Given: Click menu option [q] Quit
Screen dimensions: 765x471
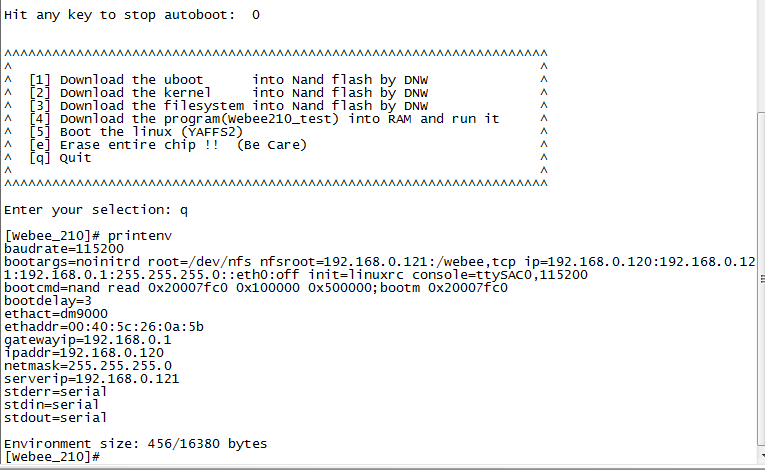Looking at the screenshot, I should tap(60, 158).
